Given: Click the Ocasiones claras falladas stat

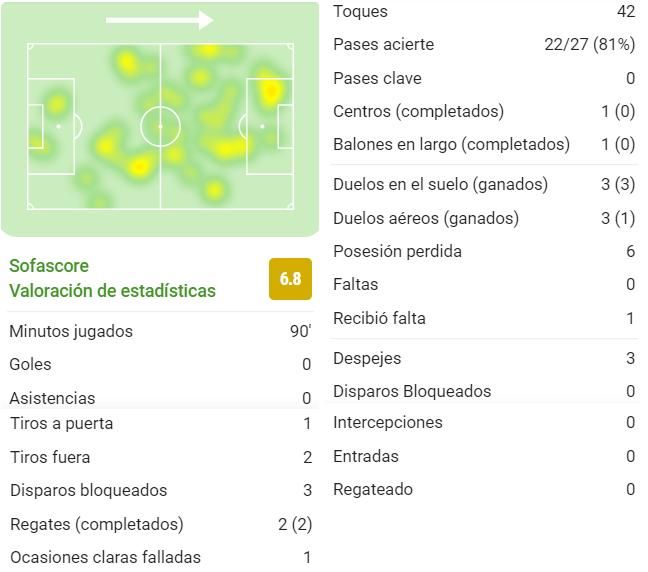Looking at the screenshot, I should pyautogui.click(x=160, y=557).
